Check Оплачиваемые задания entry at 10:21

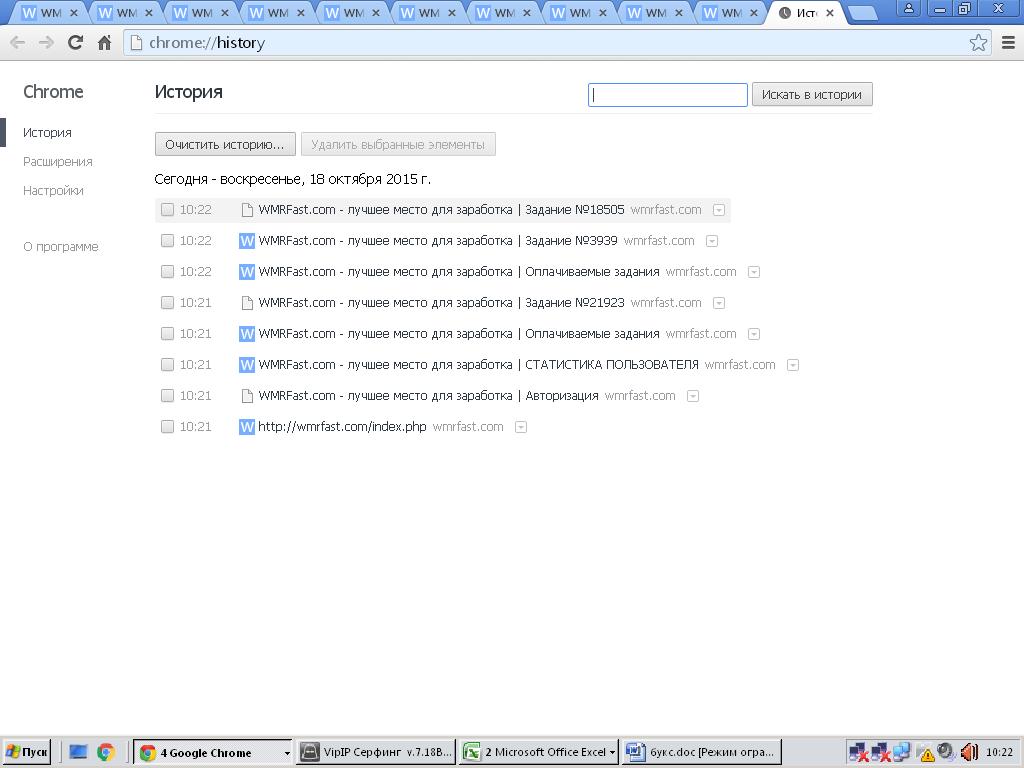167,334
